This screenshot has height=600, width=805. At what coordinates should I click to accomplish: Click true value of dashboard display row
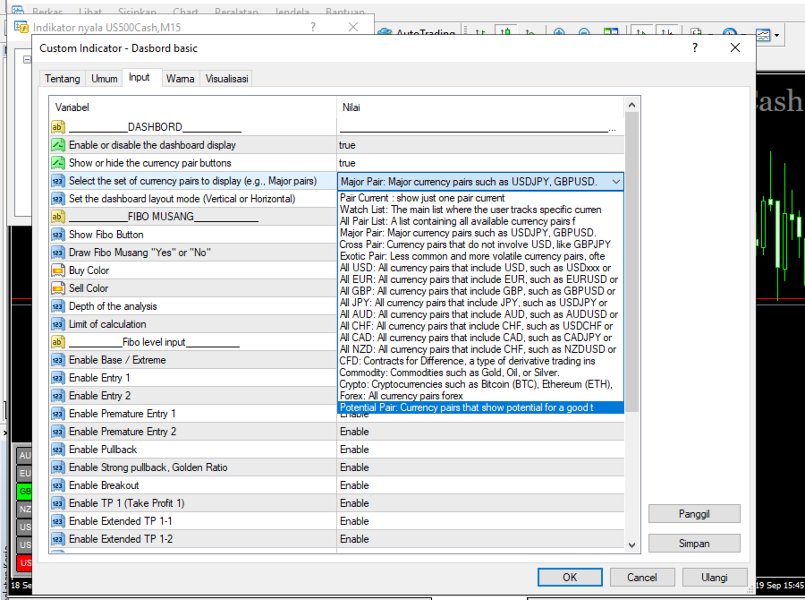point(480,145)
